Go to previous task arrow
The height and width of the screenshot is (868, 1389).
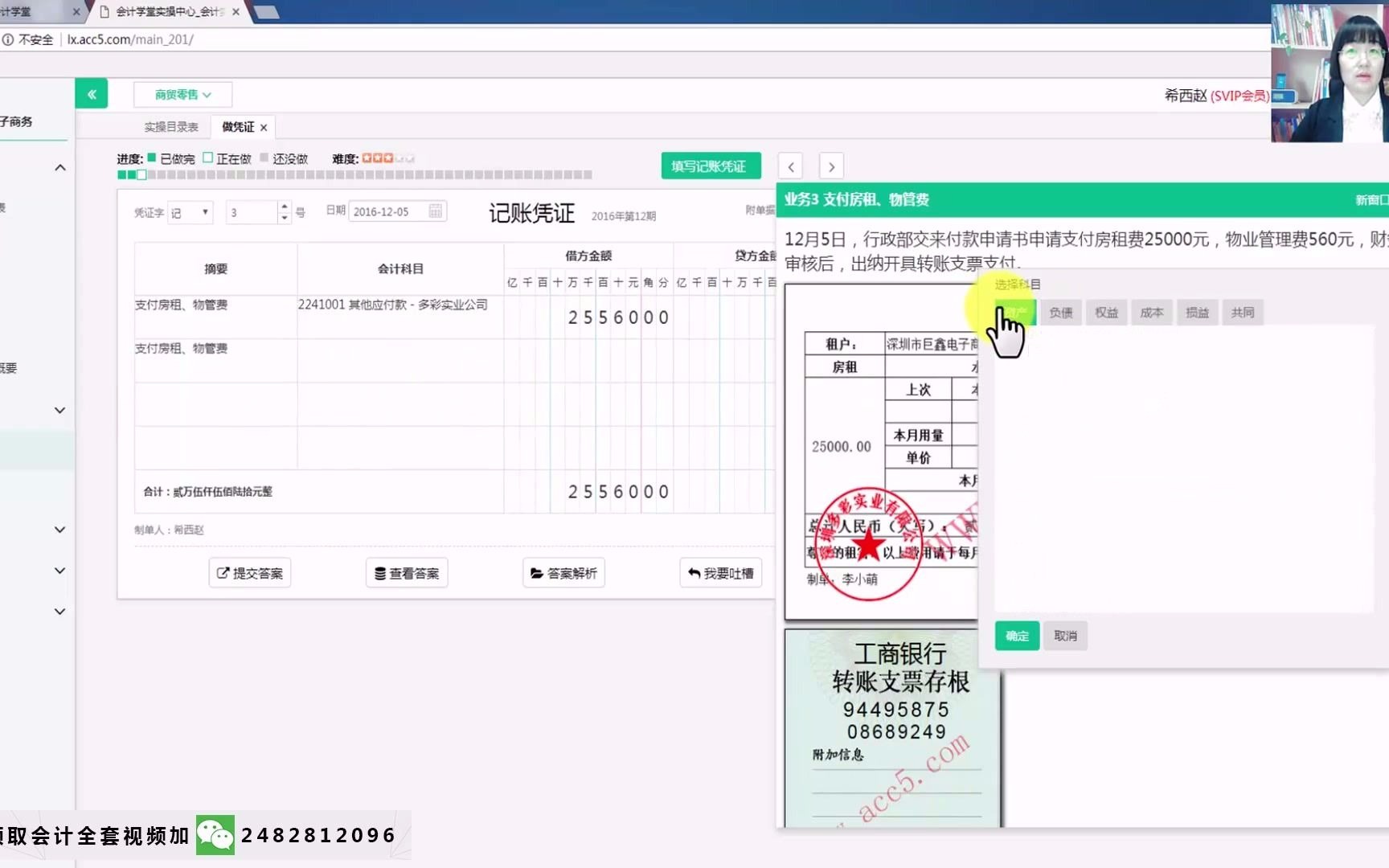pyautogui.click(x=791, y=166)
